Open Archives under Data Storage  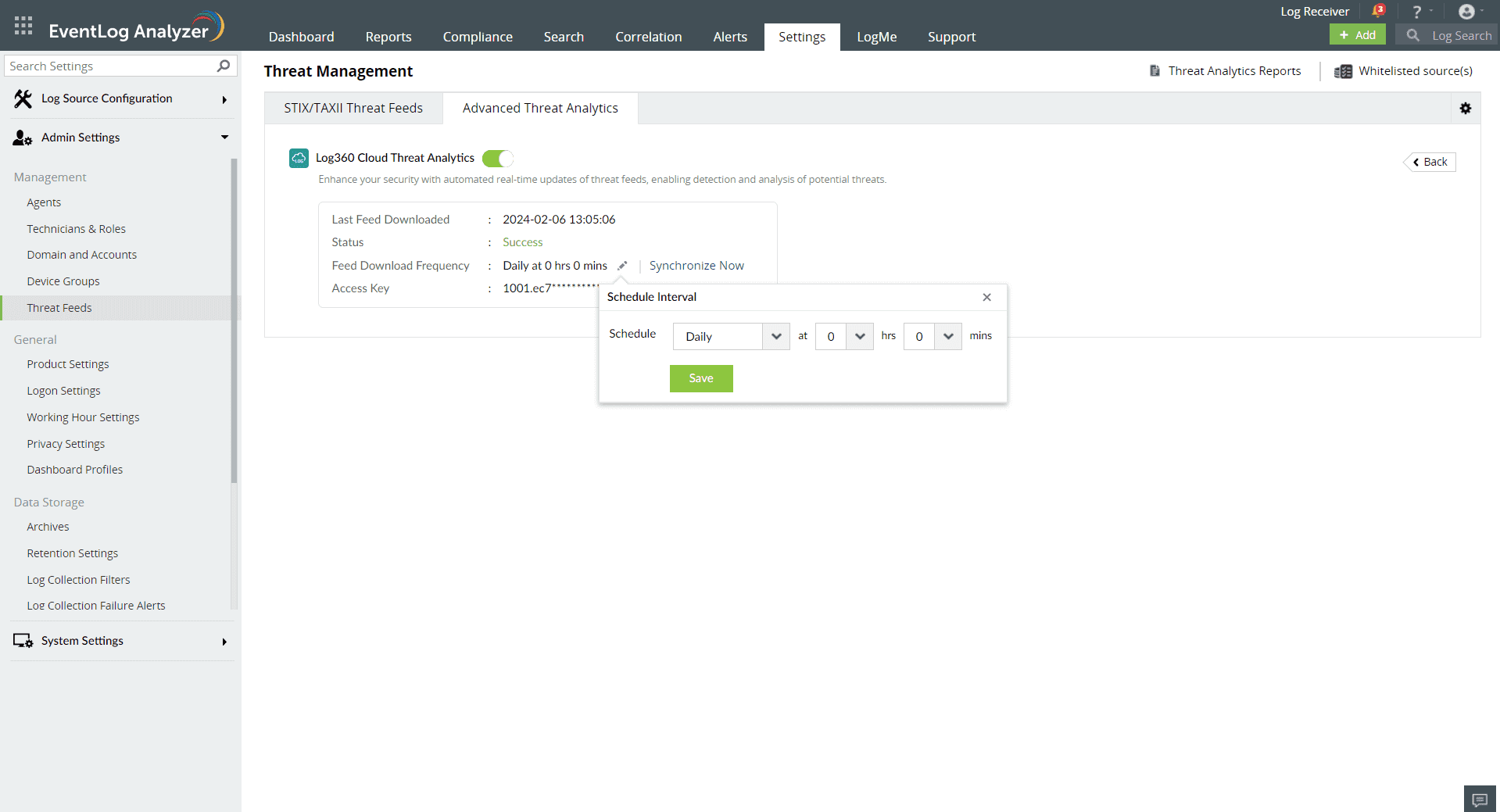pyautogui.click(x=48, y=527)
